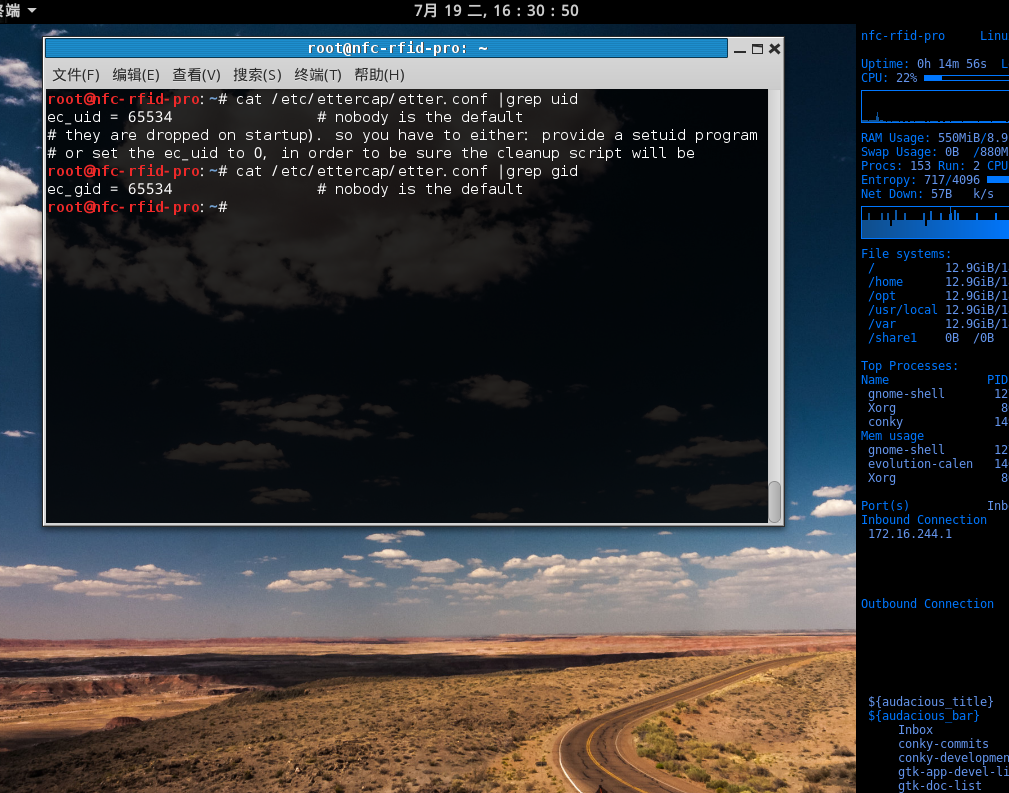
Task: Click the conky-commits entry
Action: pyautogui.click(x=943, y=744)
